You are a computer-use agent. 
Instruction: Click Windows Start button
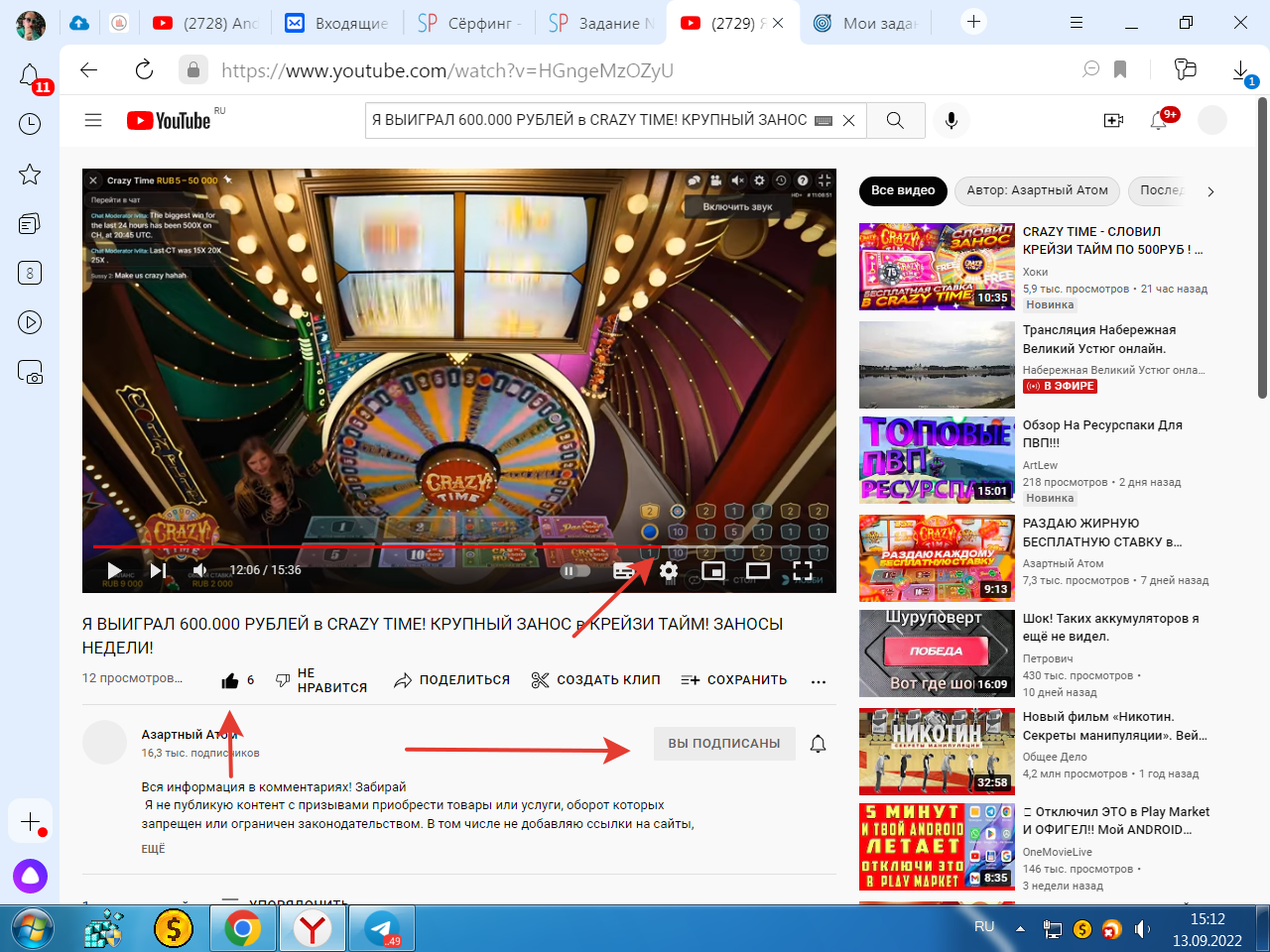coord(33,929)
